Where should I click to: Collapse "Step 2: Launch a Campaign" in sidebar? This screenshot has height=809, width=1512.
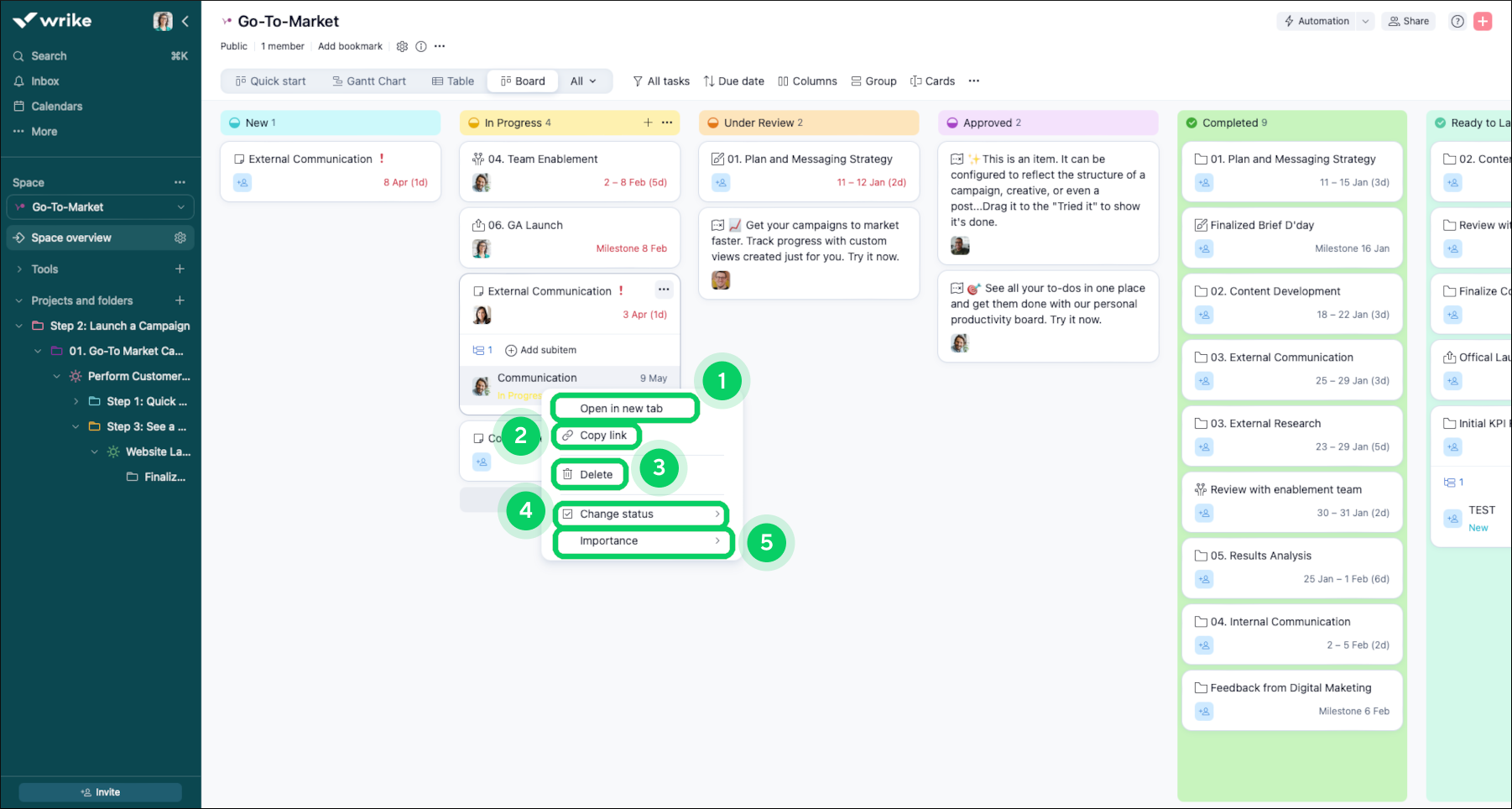pyautogui.click(x=18, y=326)
